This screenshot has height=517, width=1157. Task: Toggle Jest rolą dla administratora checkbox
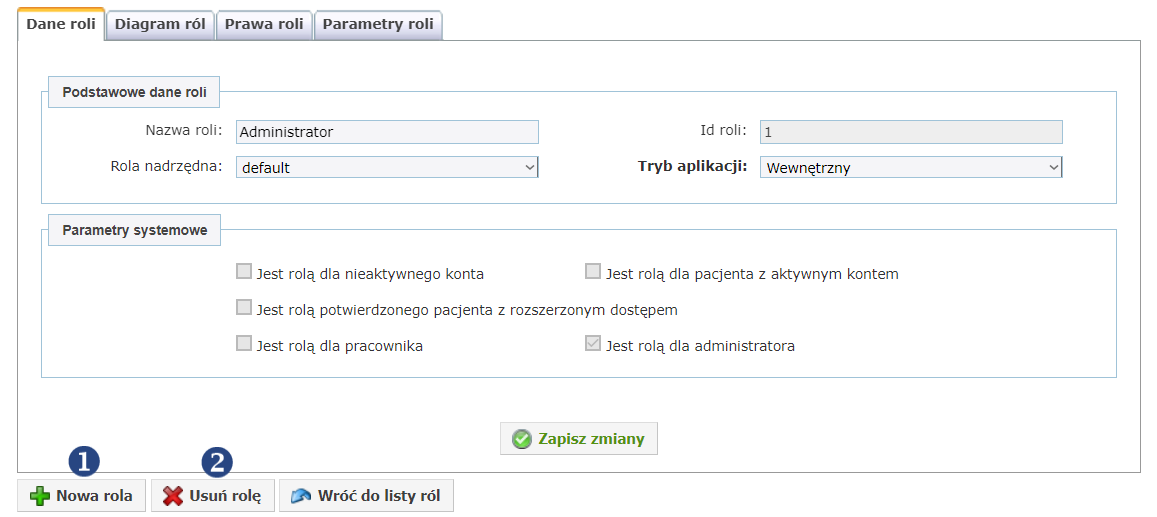pos(593,344)
